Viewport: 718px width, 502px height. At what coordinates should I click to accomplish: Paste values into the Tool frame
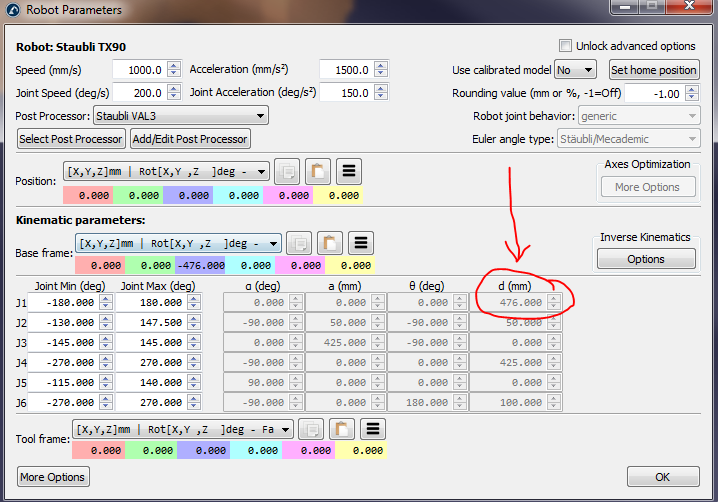coord(341,429)
